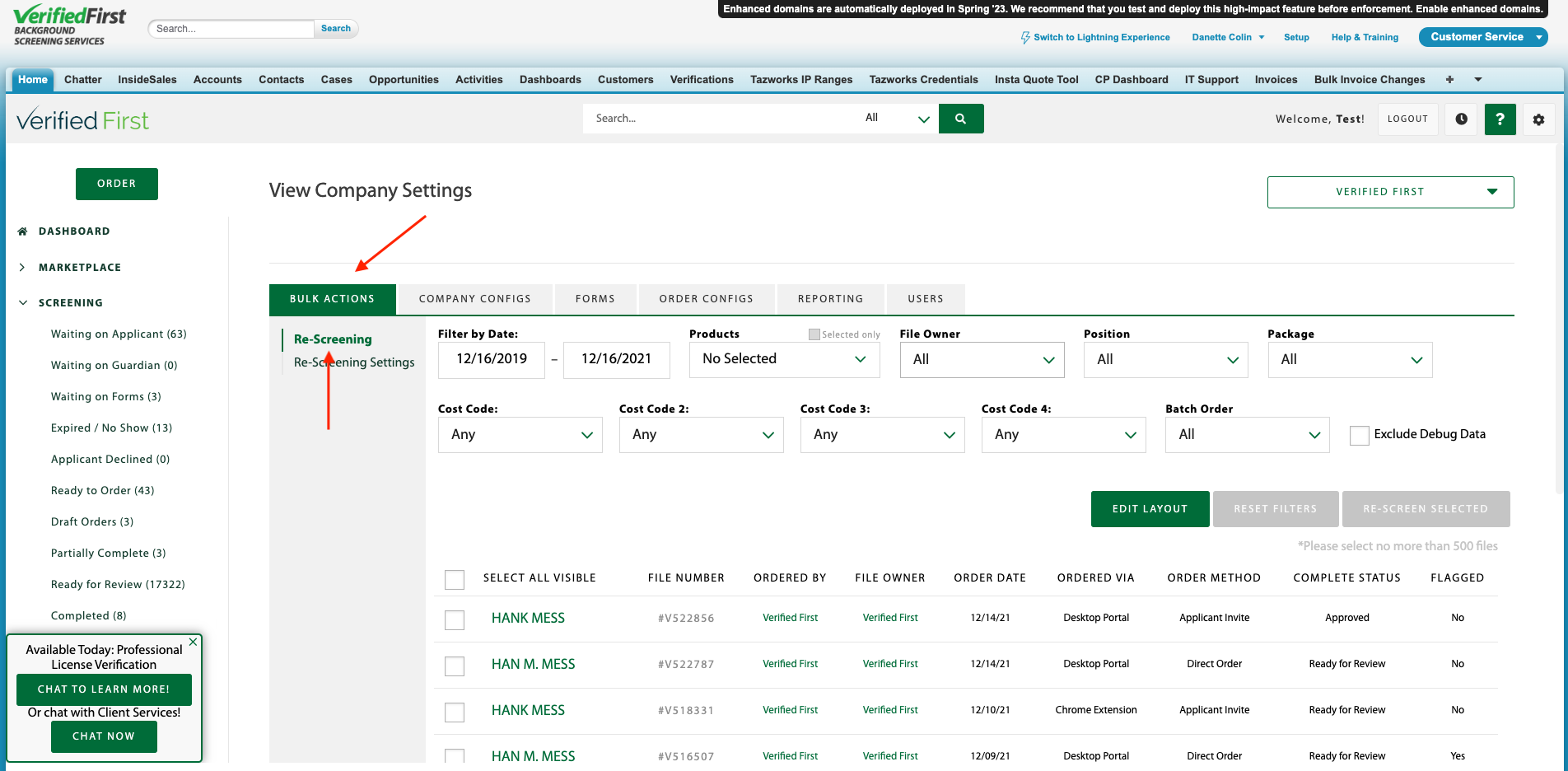Open Ready for Review (17322) list
Viewport: 1568px width, 771px height.
click(118, 585)
